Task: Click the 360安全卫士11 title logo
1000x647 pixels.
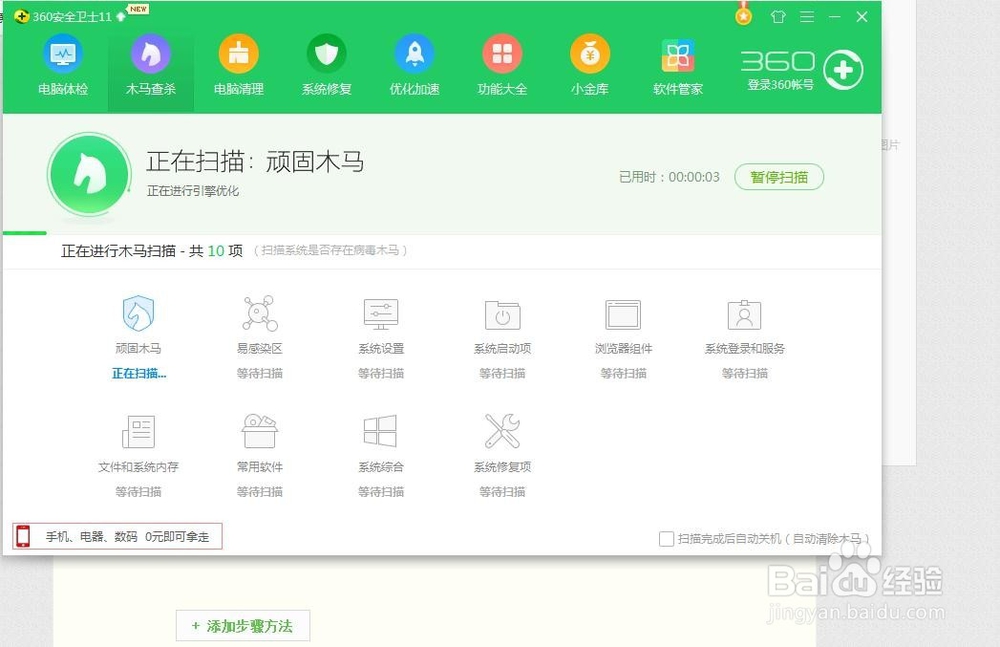Action: tap(22, 17)
